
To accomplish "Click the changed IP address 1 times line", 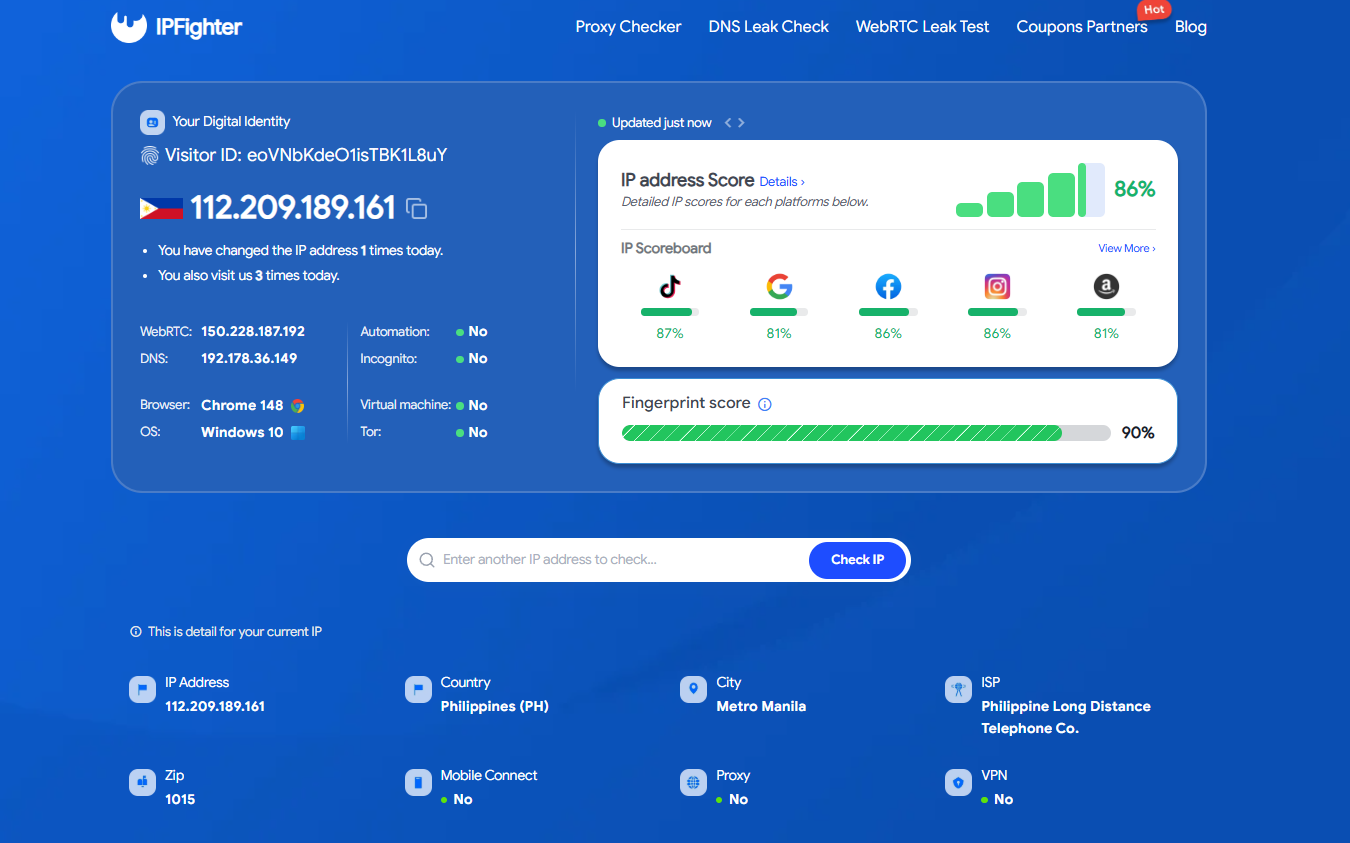I will tap(300, 251).
